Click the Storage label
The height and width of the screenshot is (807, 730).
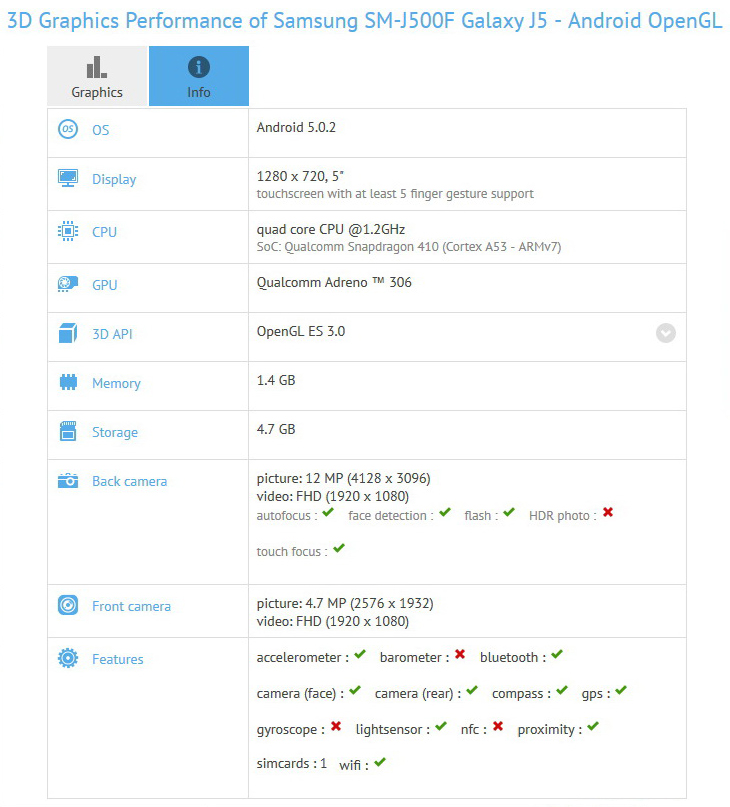click(x=115, y=432)
